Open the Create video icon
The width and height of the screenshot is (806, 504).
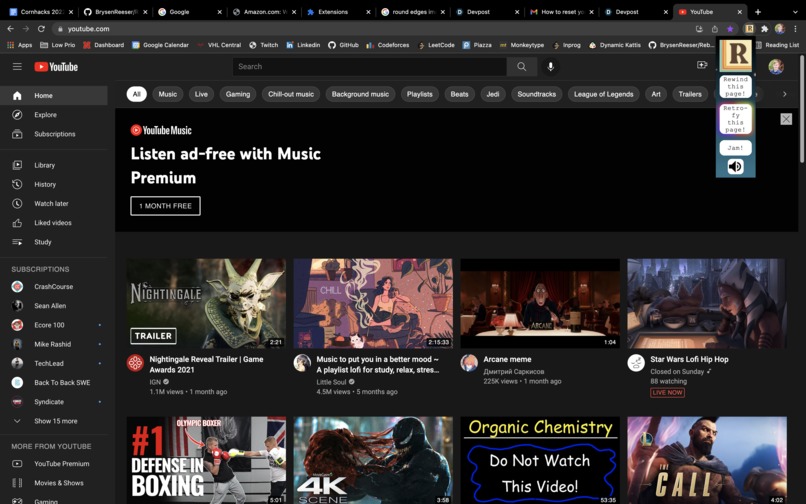(x=702, y=65)
